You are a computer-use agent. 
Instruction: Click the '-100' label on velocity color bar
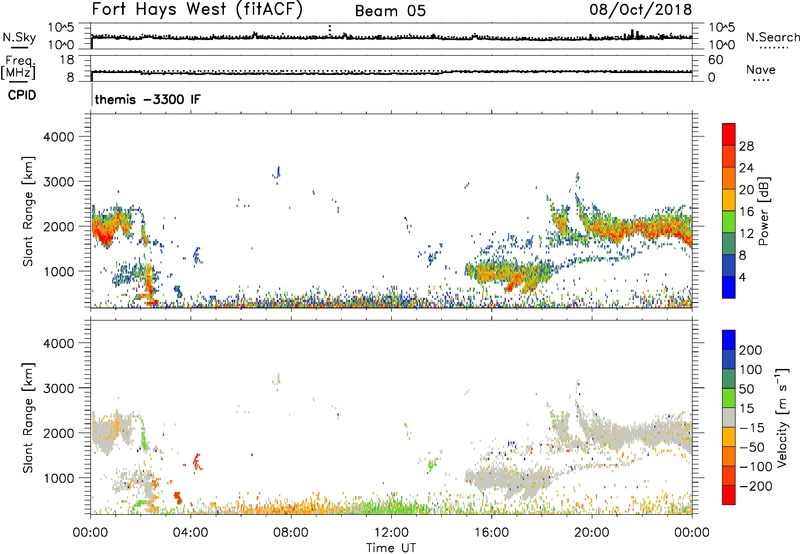click(756, 467)
